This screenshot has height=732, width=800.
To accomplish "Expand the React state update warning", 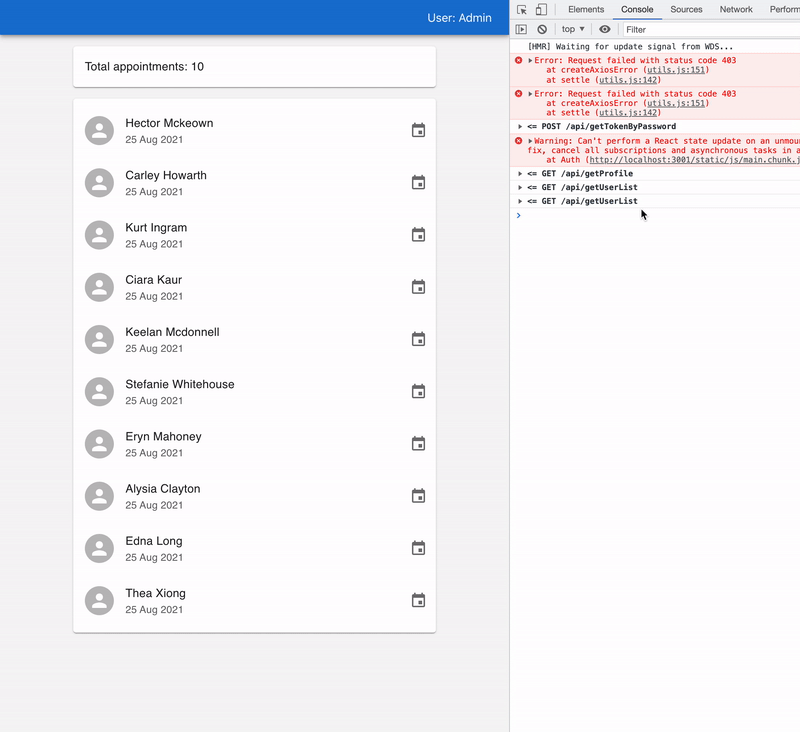I will [x=530, y=141].
